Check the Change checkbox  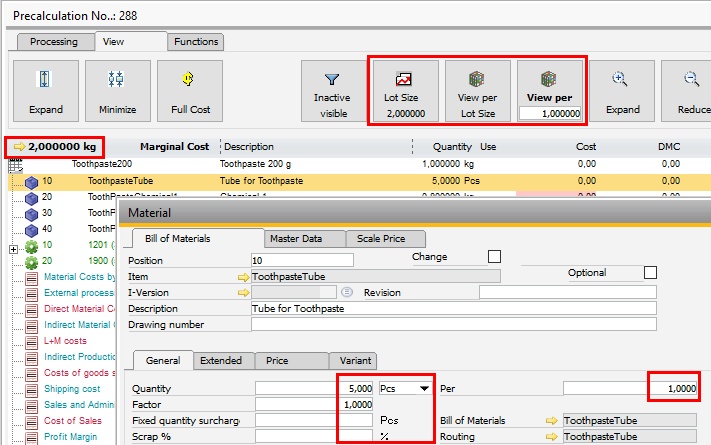tap(494, 258)
